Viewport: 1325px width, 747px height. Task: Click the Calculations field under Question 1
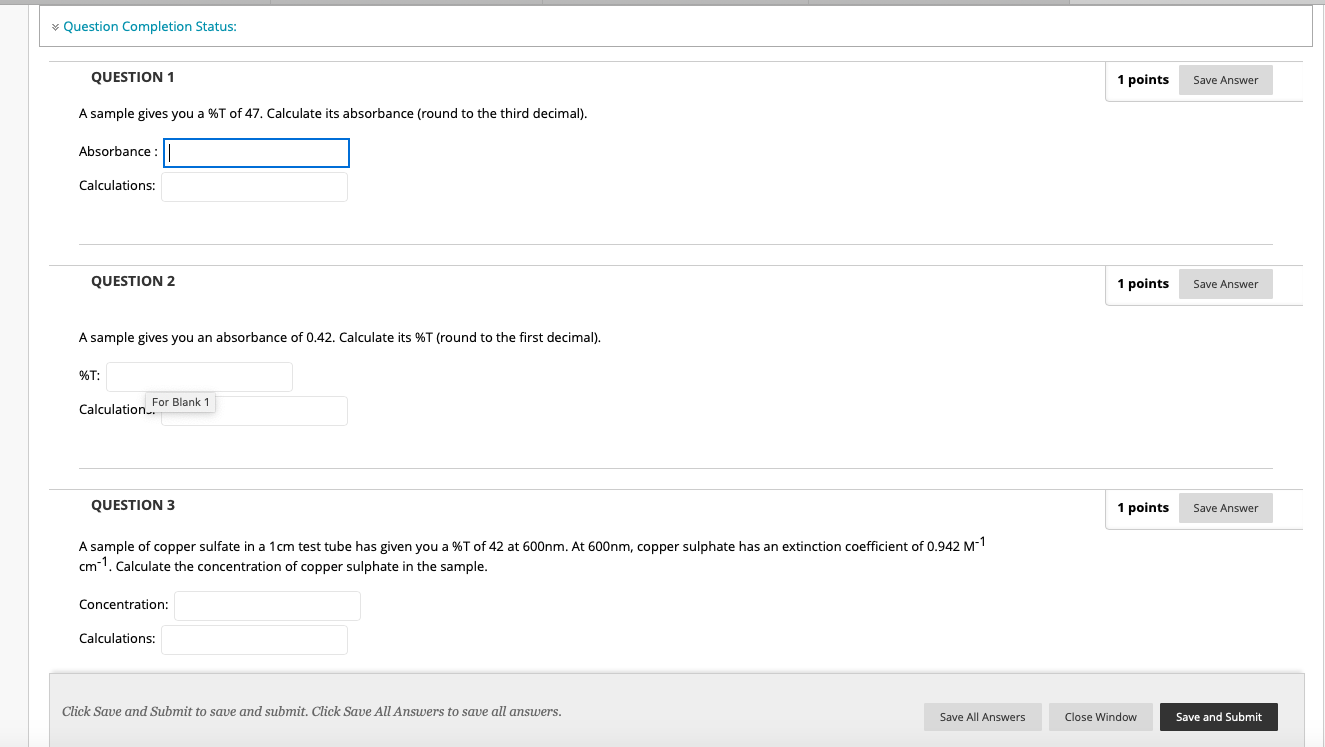254,186
